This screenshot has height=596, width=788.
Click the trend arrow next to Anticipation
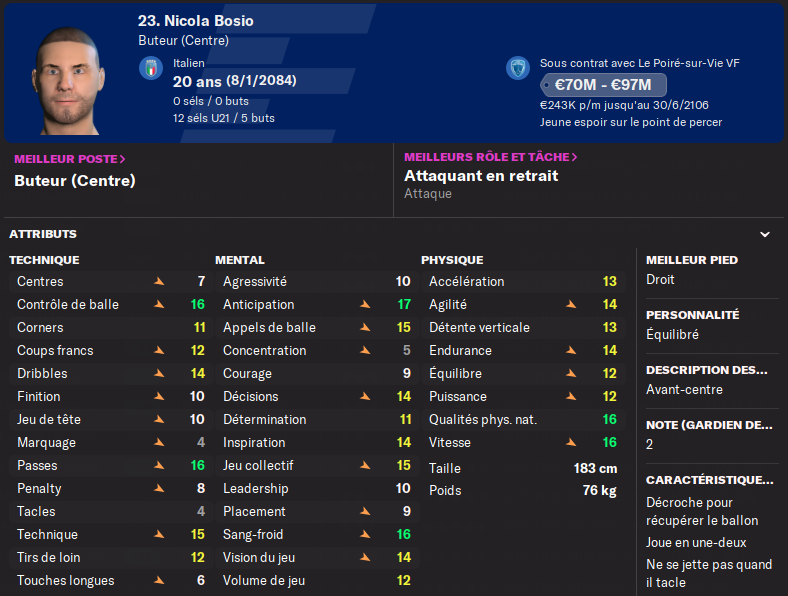pyautogui.click(x=365, y=305)
